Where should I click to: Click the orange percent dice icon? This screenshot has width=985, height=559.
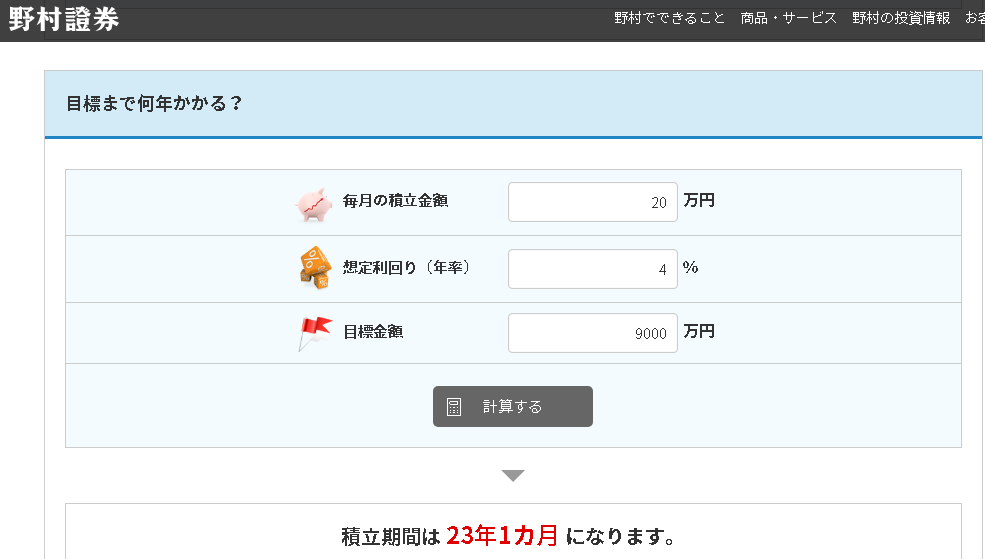[x=315, y=268]
